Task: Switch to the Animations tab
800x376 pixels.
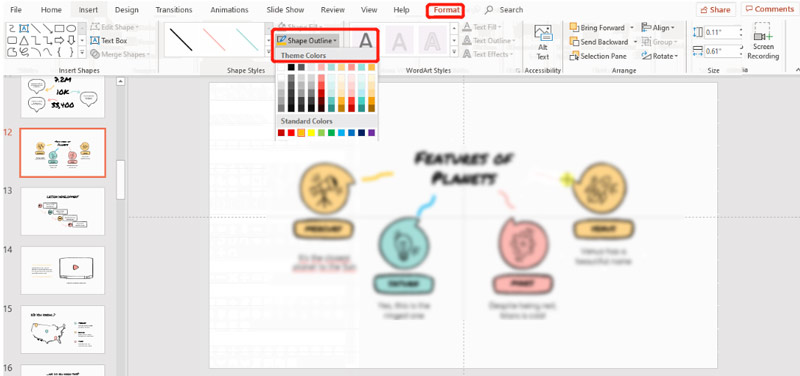Action: click(230, 10)
